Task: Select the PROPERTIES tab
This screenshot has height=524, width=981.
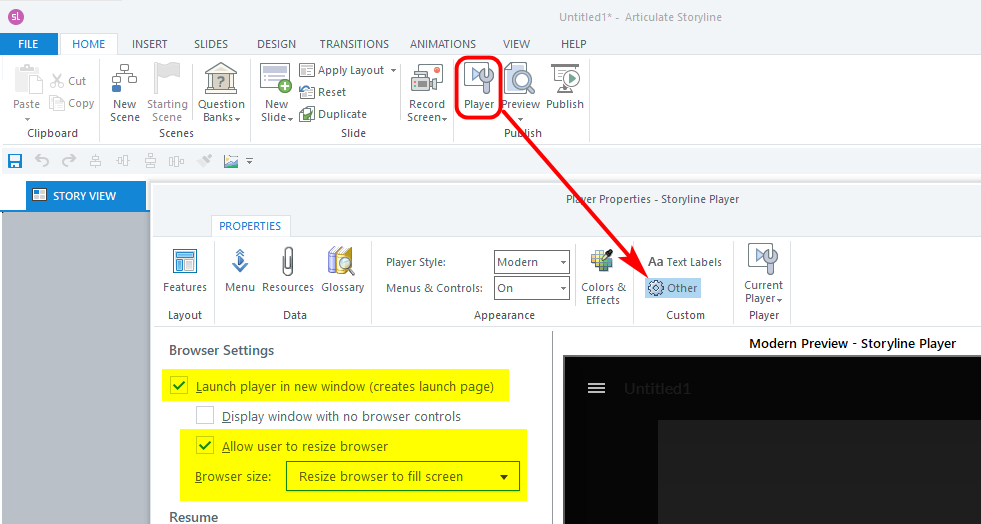Action: point(250,226)
